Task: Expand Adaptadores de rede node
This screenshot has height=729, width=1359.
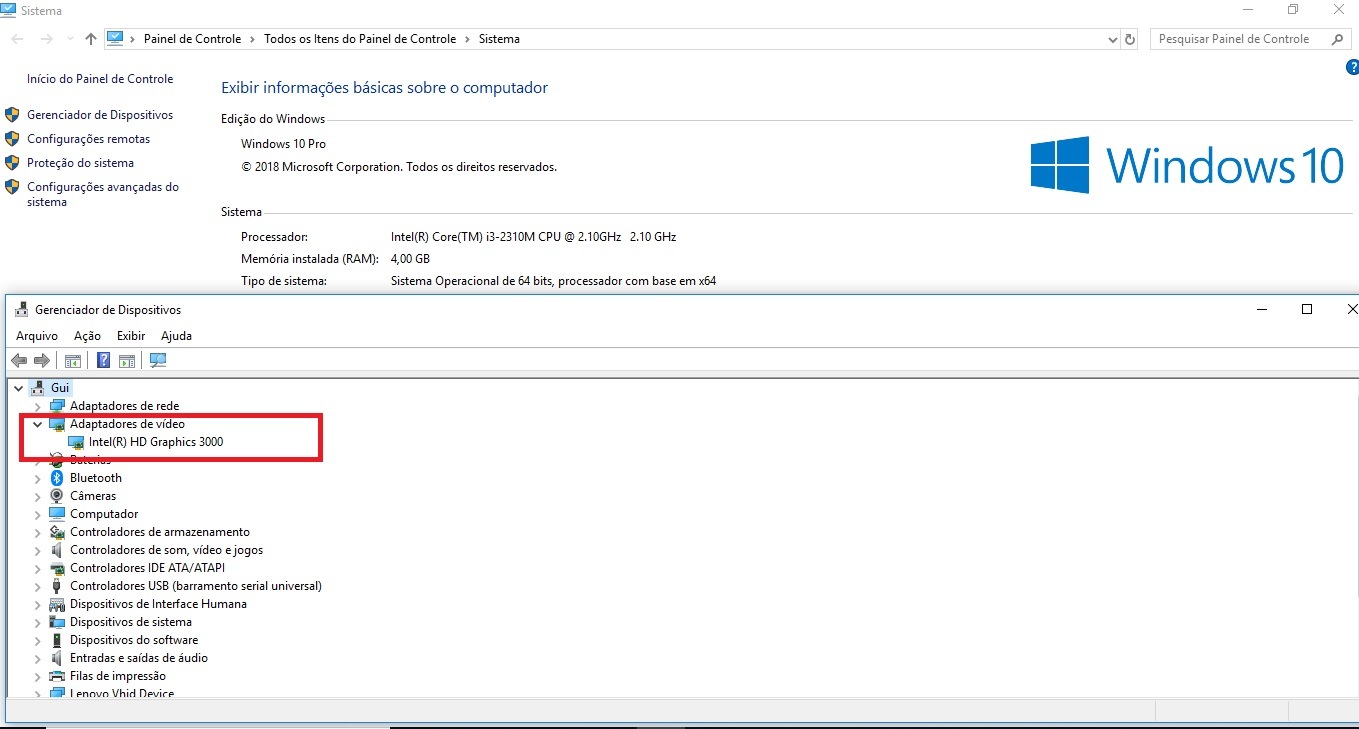Action: tap(38, 406)
